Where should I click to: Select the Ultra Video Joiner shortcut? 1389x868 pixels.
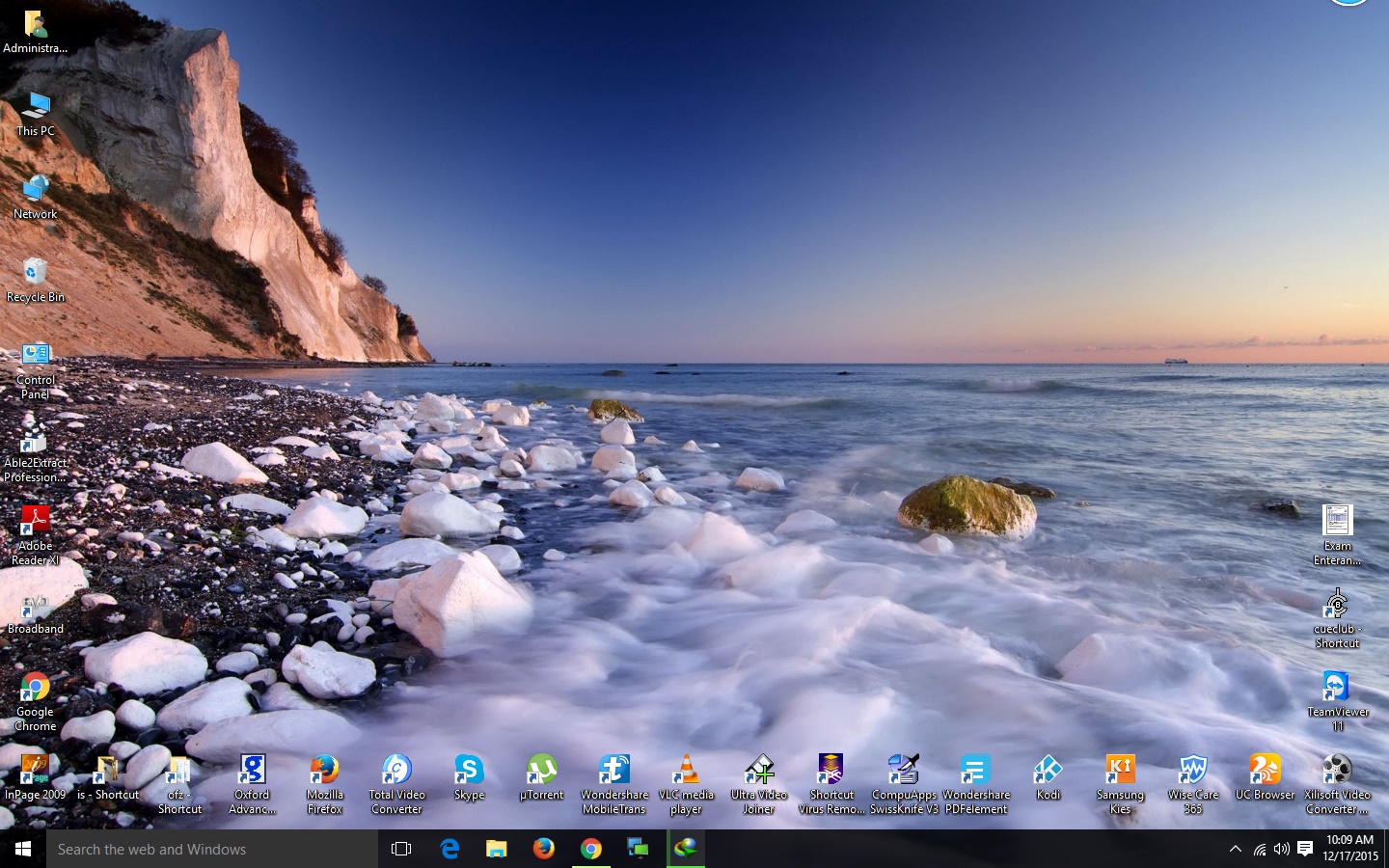click(758, 786)
